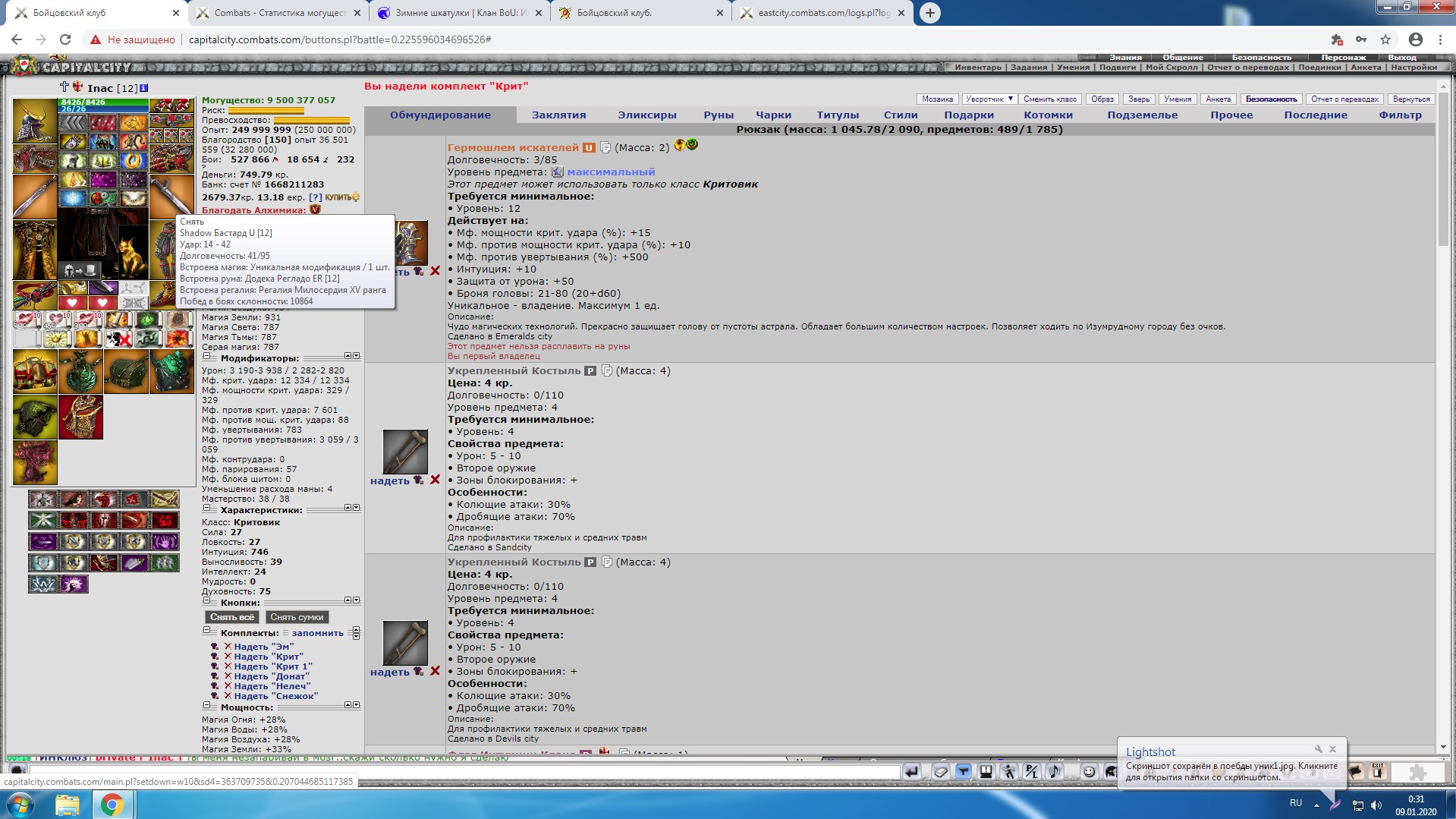Click the EXIT door icon in chat toolbar

pyautogui.click(x=1378, y=772)
